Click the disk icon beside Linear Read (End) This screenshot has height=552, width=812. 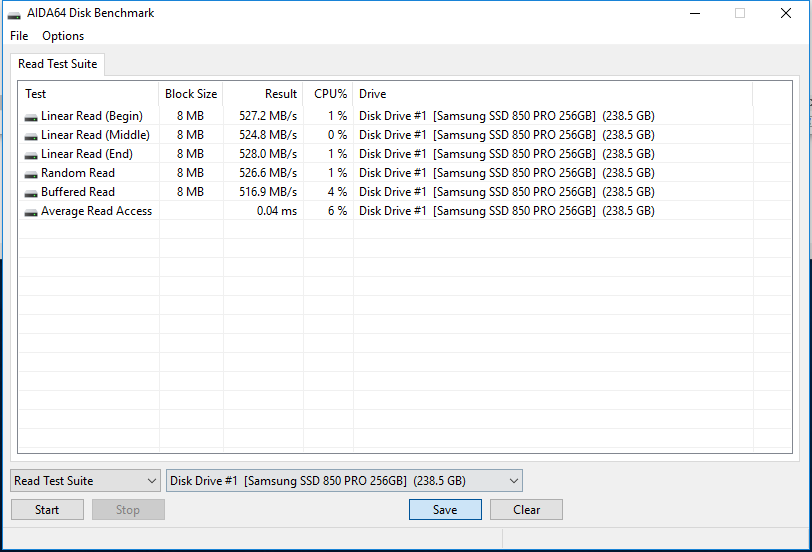click(x=31, y=155)
